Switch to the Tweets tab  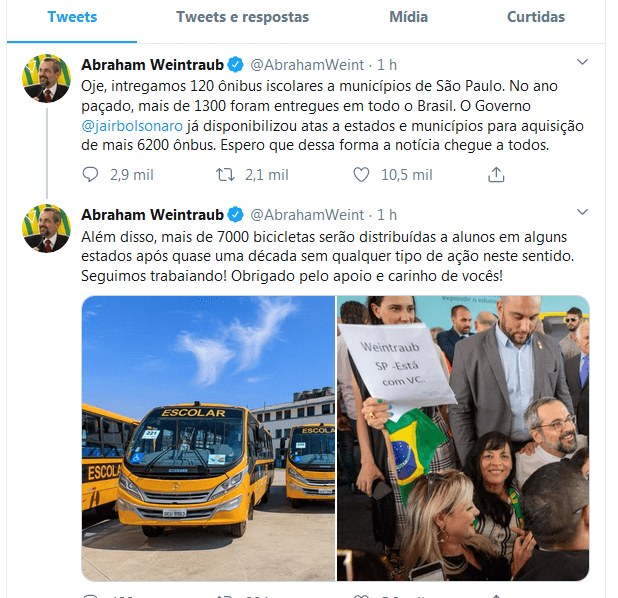point(72,17)
